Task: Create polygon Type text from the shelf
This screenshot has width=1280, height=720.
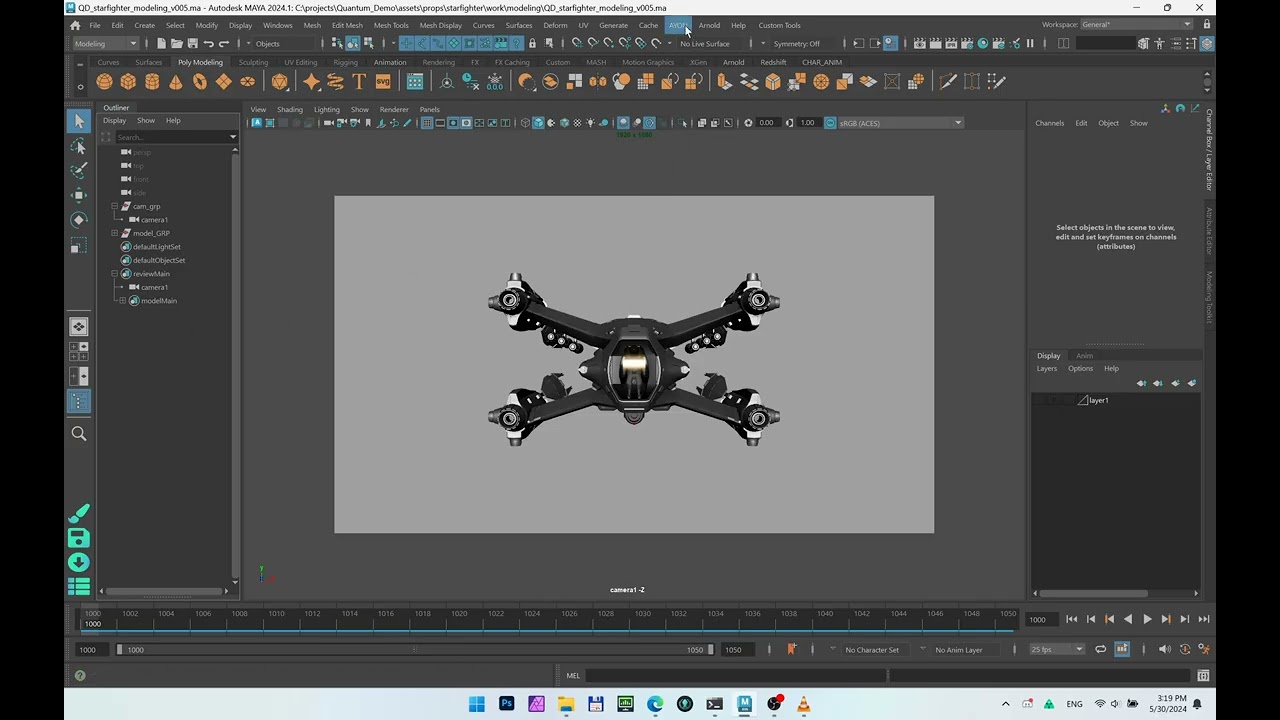Action: 359,82
